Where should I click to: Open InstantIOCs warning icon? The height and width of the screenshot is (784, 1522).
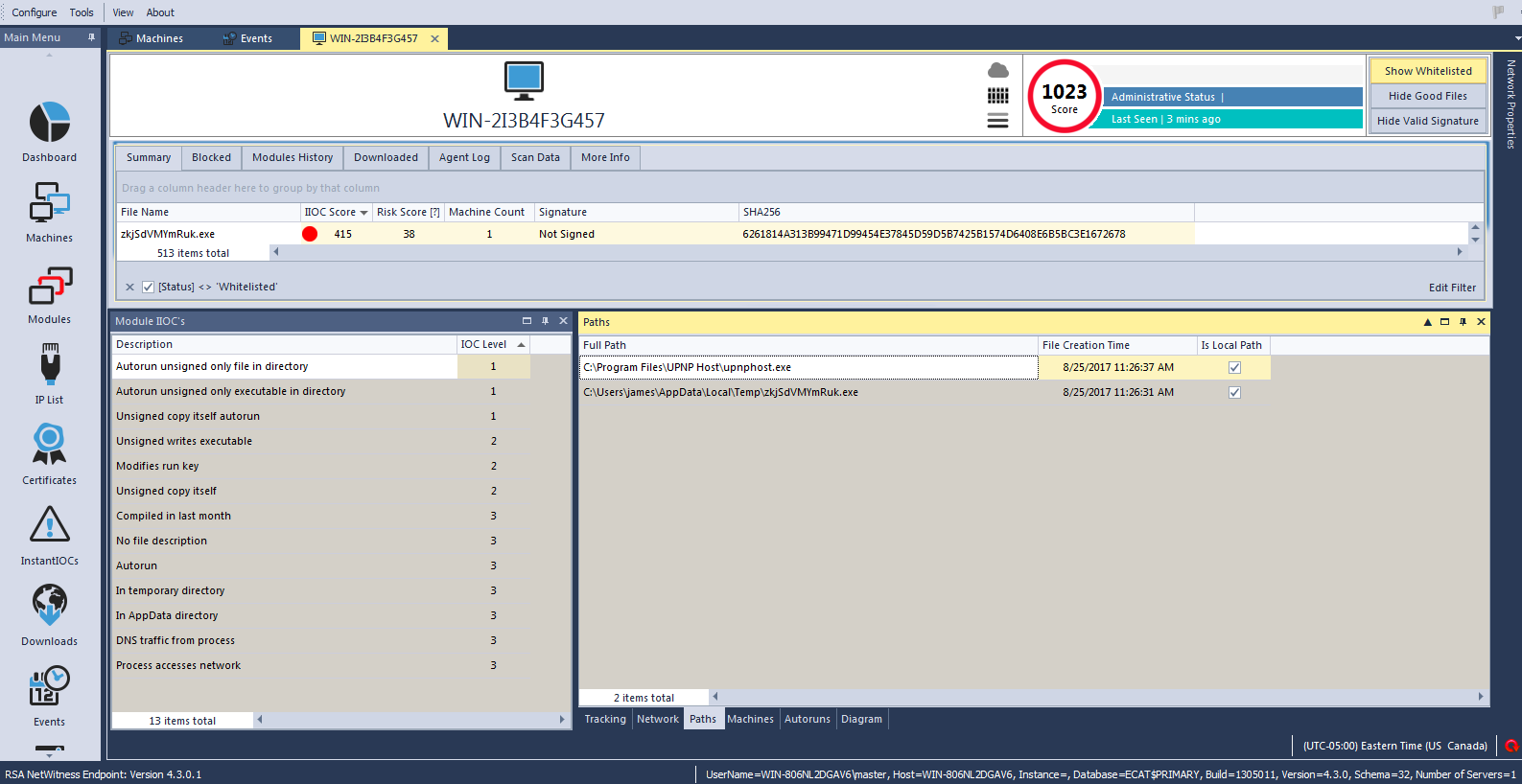point(50,525)
